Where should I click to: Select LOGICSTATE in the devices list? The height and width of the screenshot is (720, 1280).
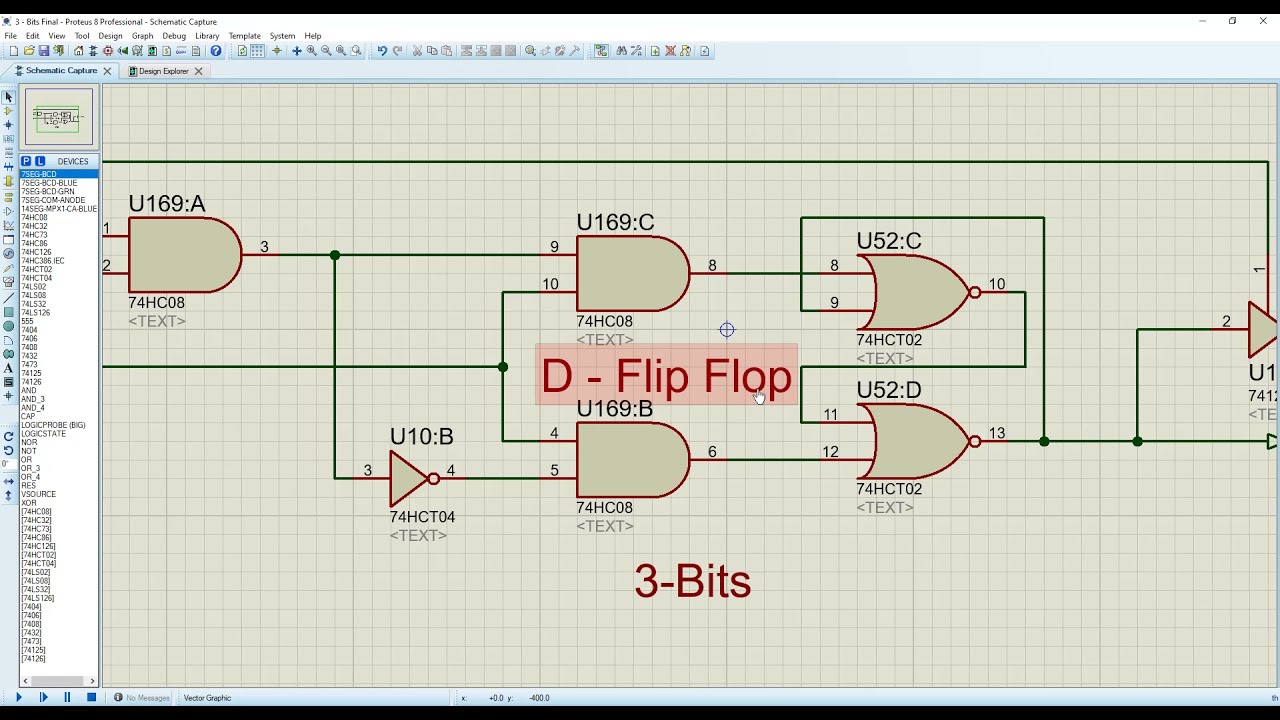[x=43, y=434]
